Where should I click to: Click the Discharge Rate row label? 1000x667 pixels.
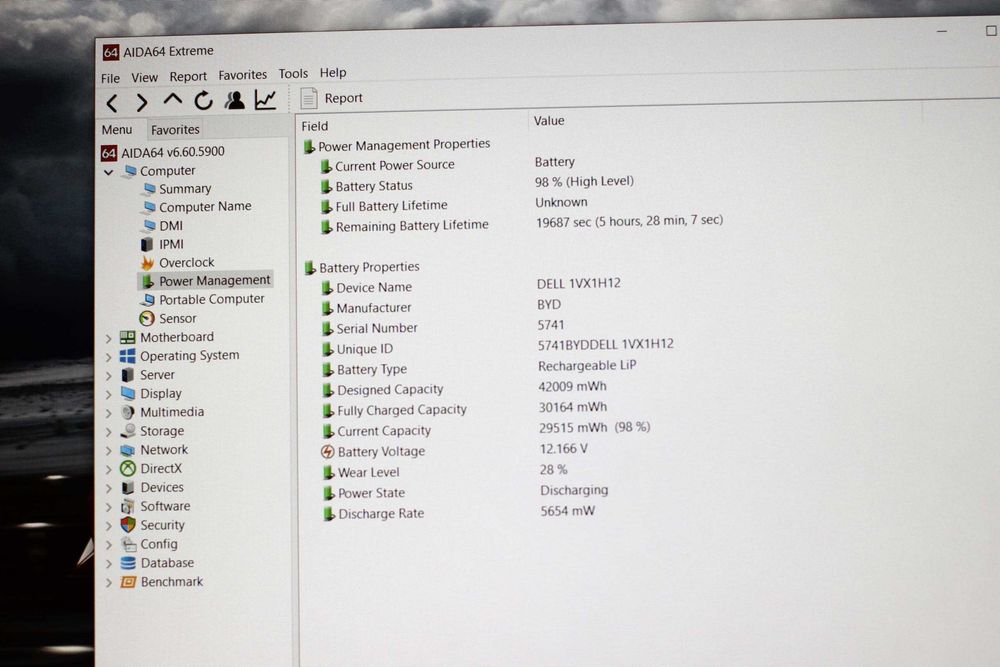click(x=381, y=514)
